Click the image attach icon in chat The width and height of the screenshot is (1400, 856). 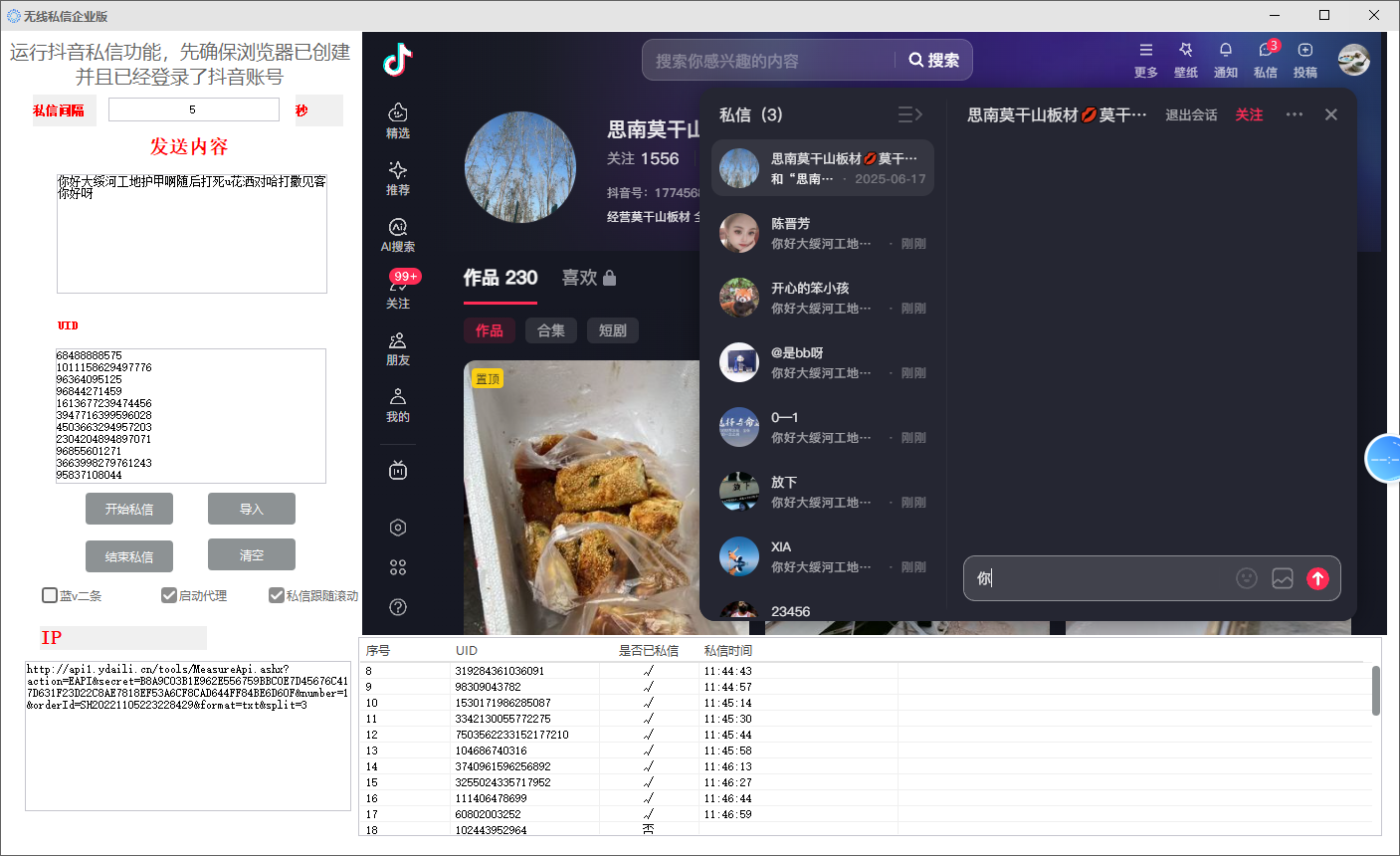click(1283, 578)
